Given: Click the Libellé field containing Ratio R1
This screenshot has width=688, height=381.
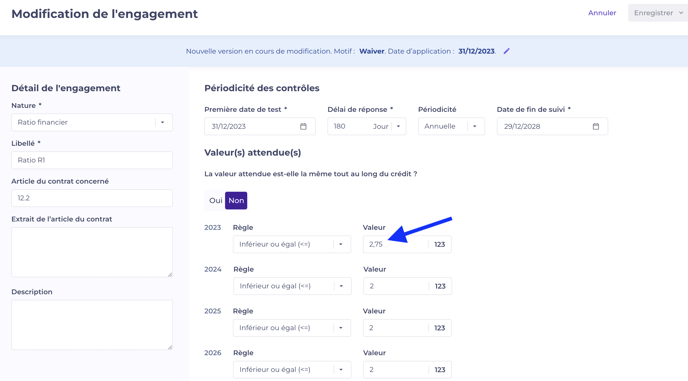Looking at the screenshot, I should click(x=92, y=160).
